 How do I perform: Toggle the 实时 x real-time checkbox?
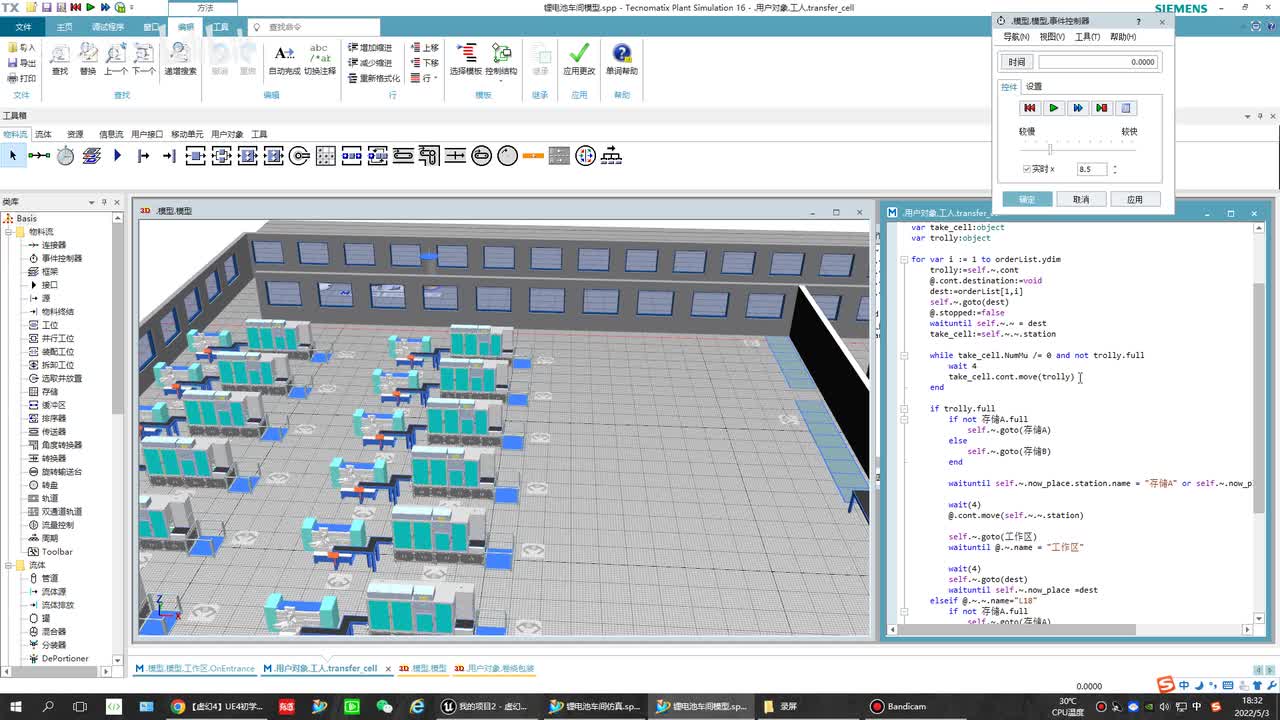tap(1027, 169)
